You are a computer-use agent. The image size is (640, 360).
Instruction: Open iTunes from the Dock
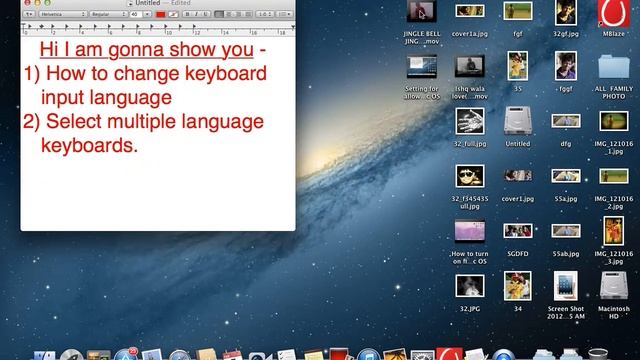coord(368,354)
